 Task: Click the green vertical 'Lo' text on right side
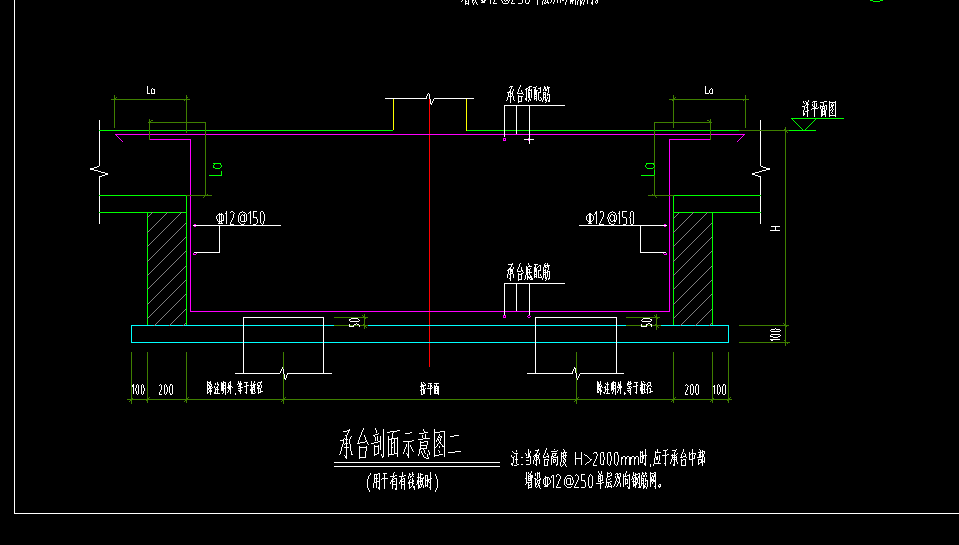coord(648,169)
